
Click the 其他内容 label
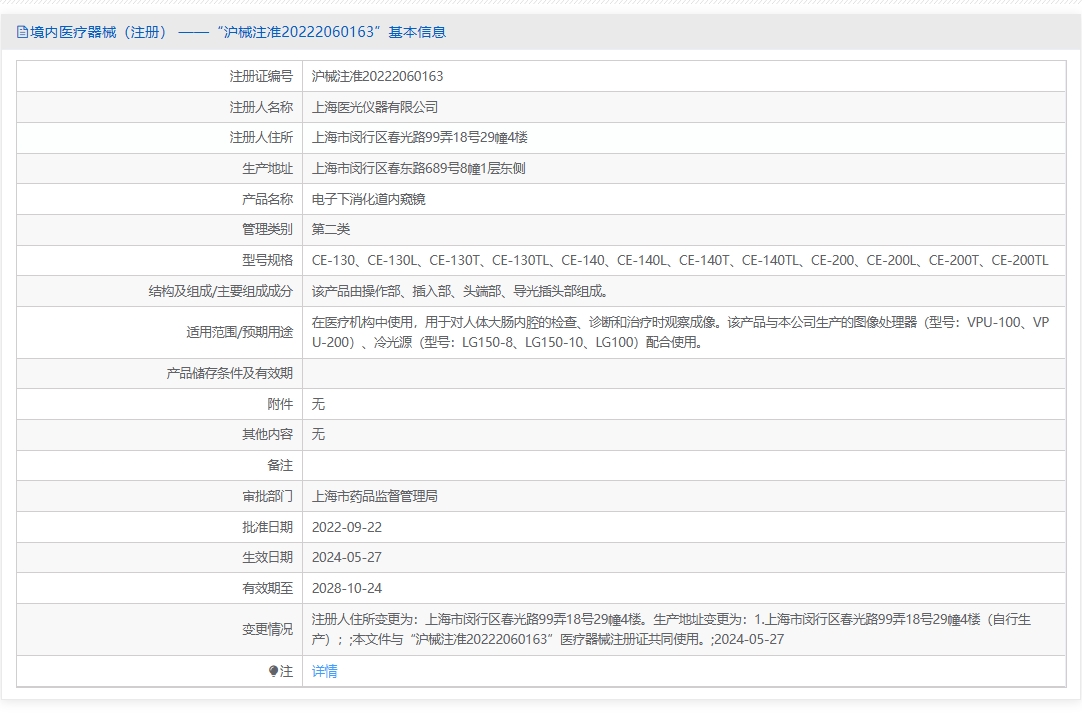tap(267, 434)
